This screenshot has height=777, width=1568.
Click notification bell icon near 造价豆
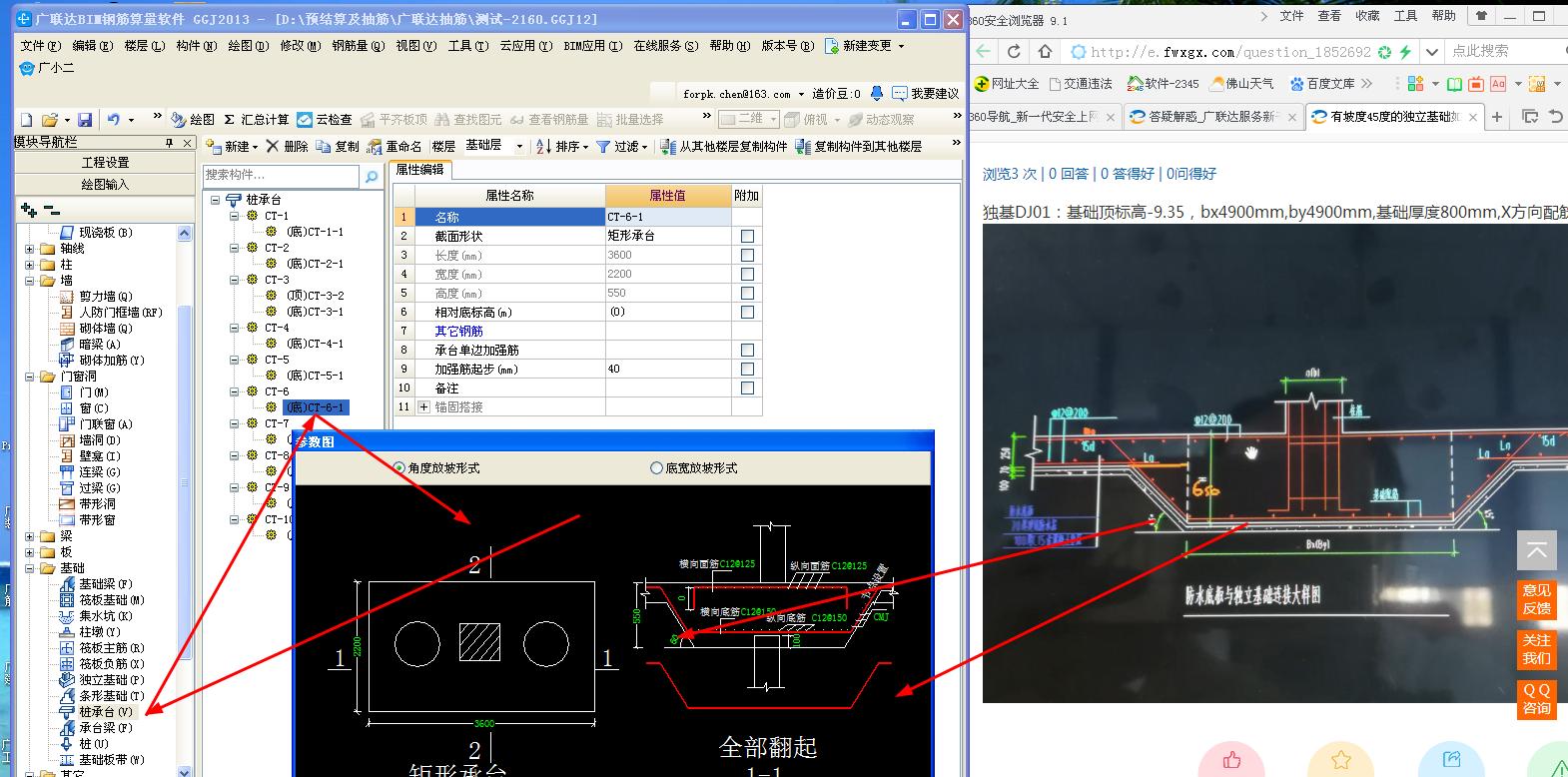point(876,93)
